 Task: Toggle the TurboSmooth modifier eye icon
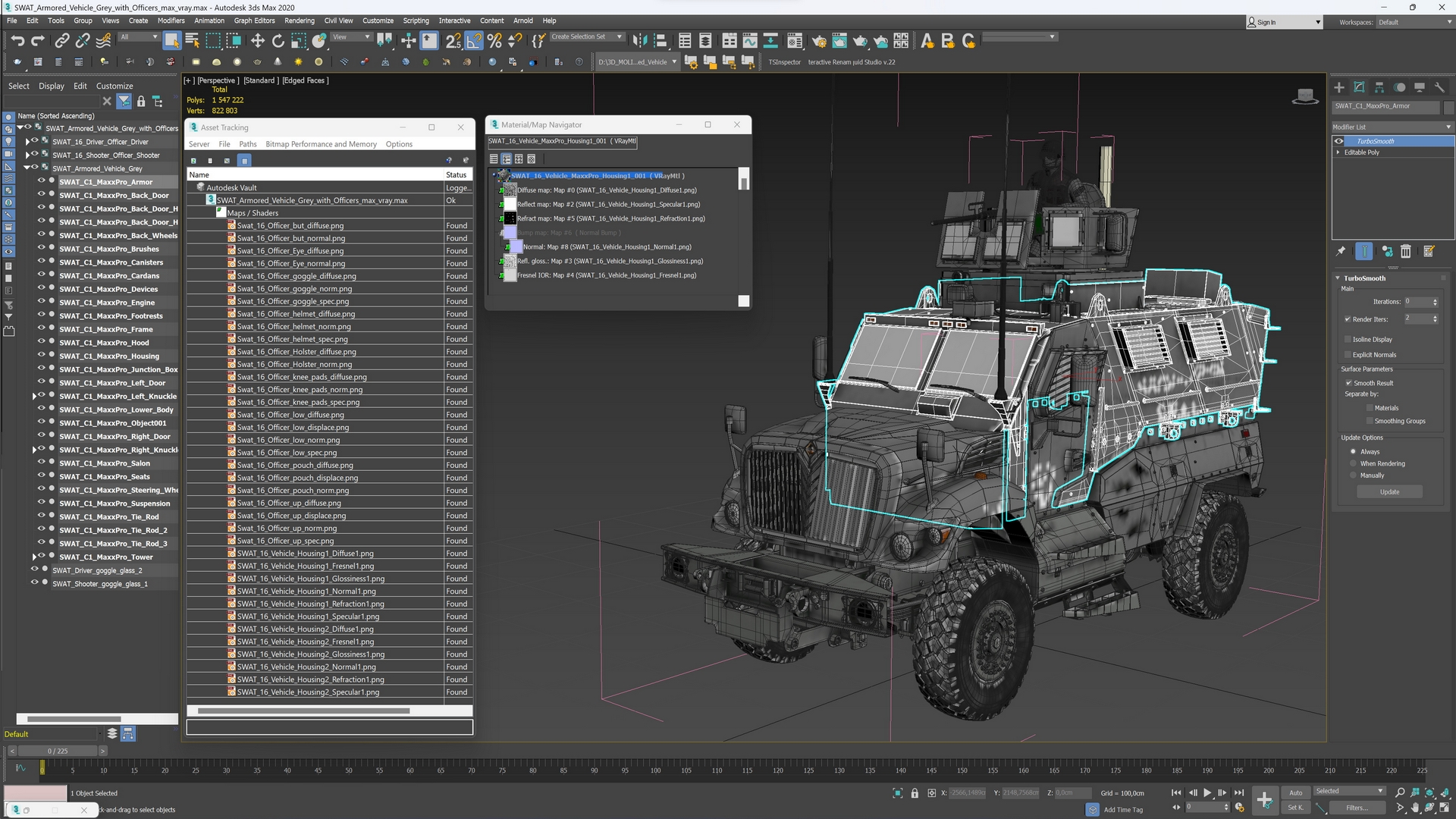click(x=1339, y=141)
